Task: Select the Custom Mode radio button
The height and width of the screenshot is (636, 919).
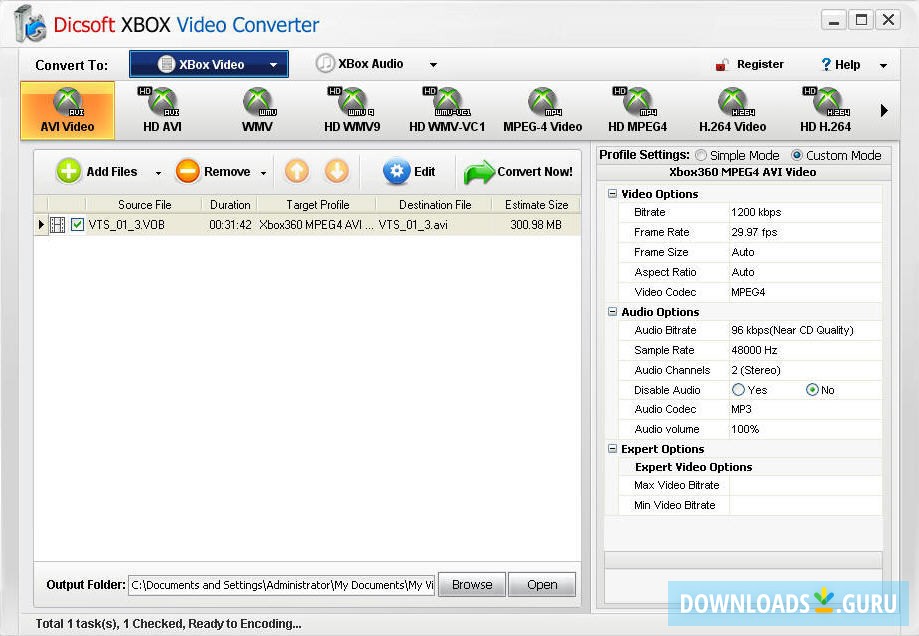Action: click(797, 155)
